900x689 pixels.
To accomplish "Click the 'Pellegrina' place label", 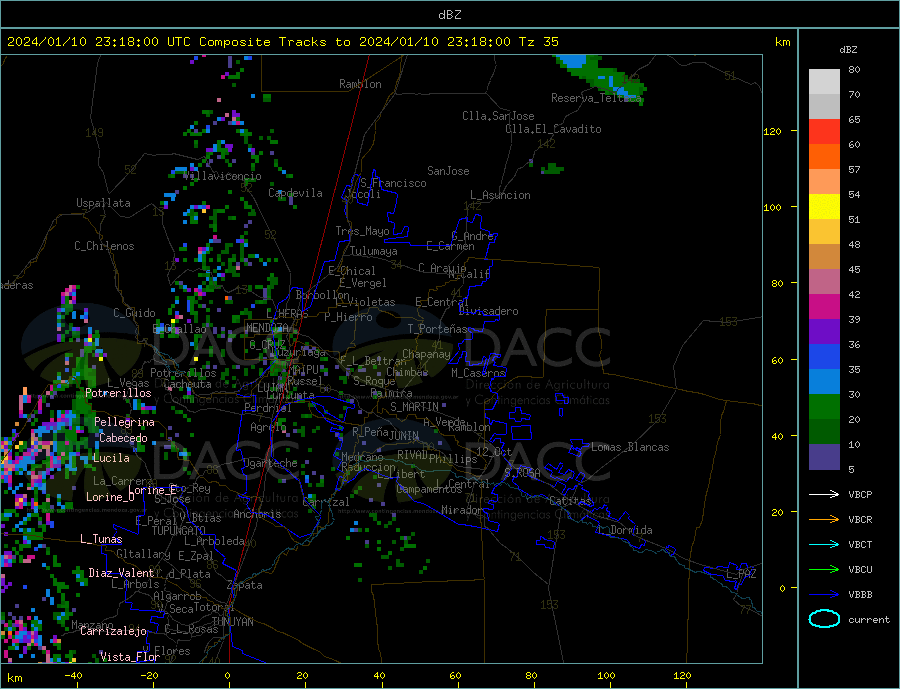I will (x=125, y=423).
